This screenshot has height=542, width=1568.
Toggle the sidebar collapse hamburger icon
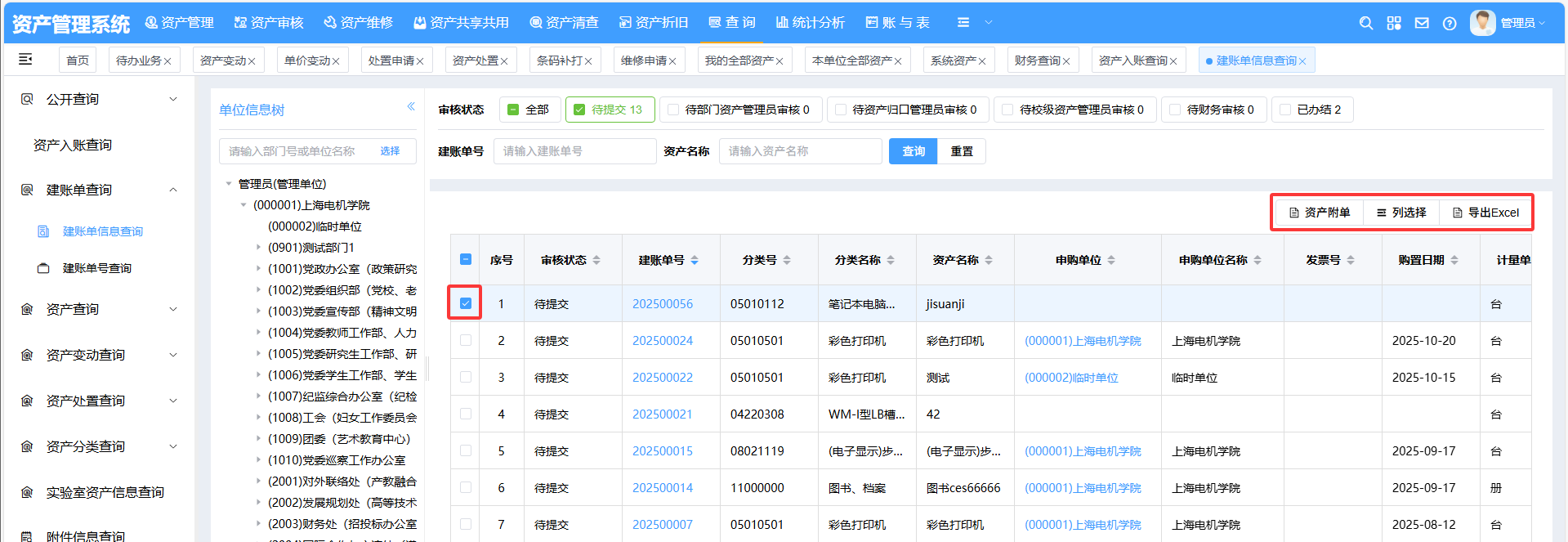[x=25, y=59]
